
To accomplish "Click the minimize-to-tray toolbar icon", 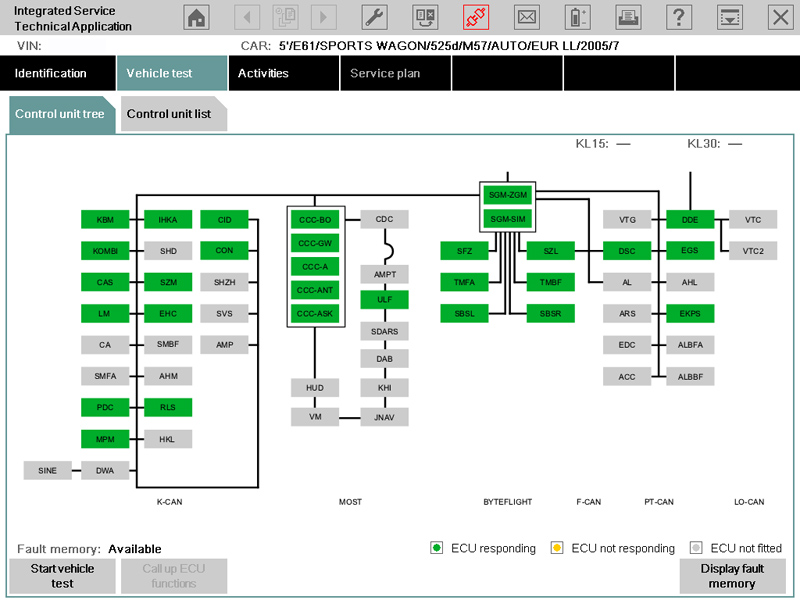I will tap(730, 17).
